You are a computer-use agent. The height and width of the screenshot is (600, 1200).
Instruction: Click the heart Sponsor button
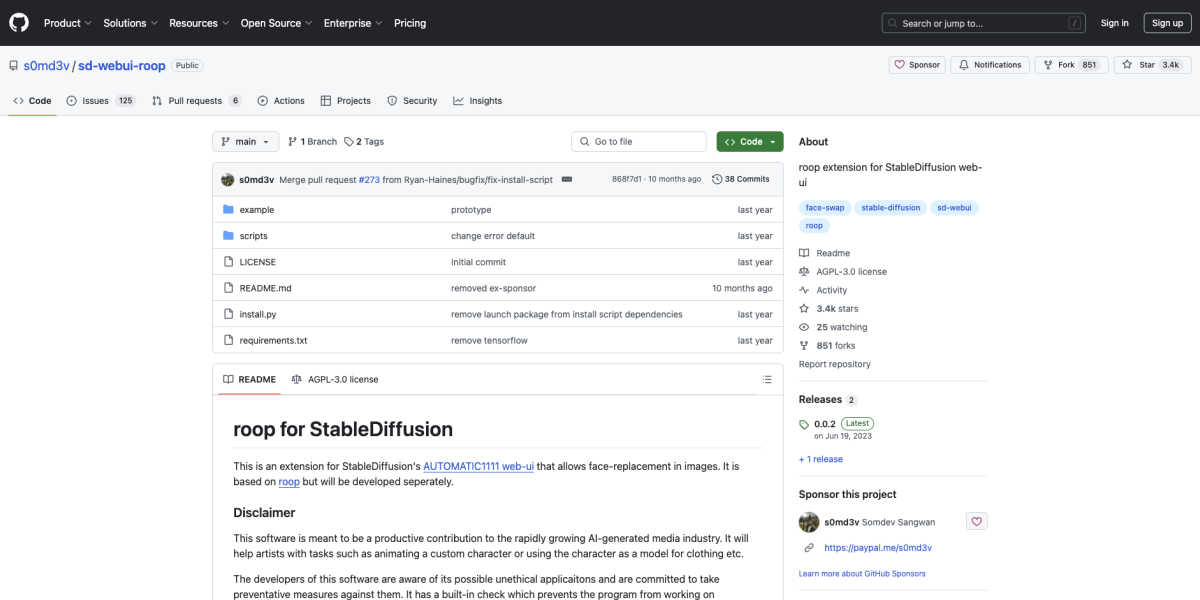click(x=917, y=65)
